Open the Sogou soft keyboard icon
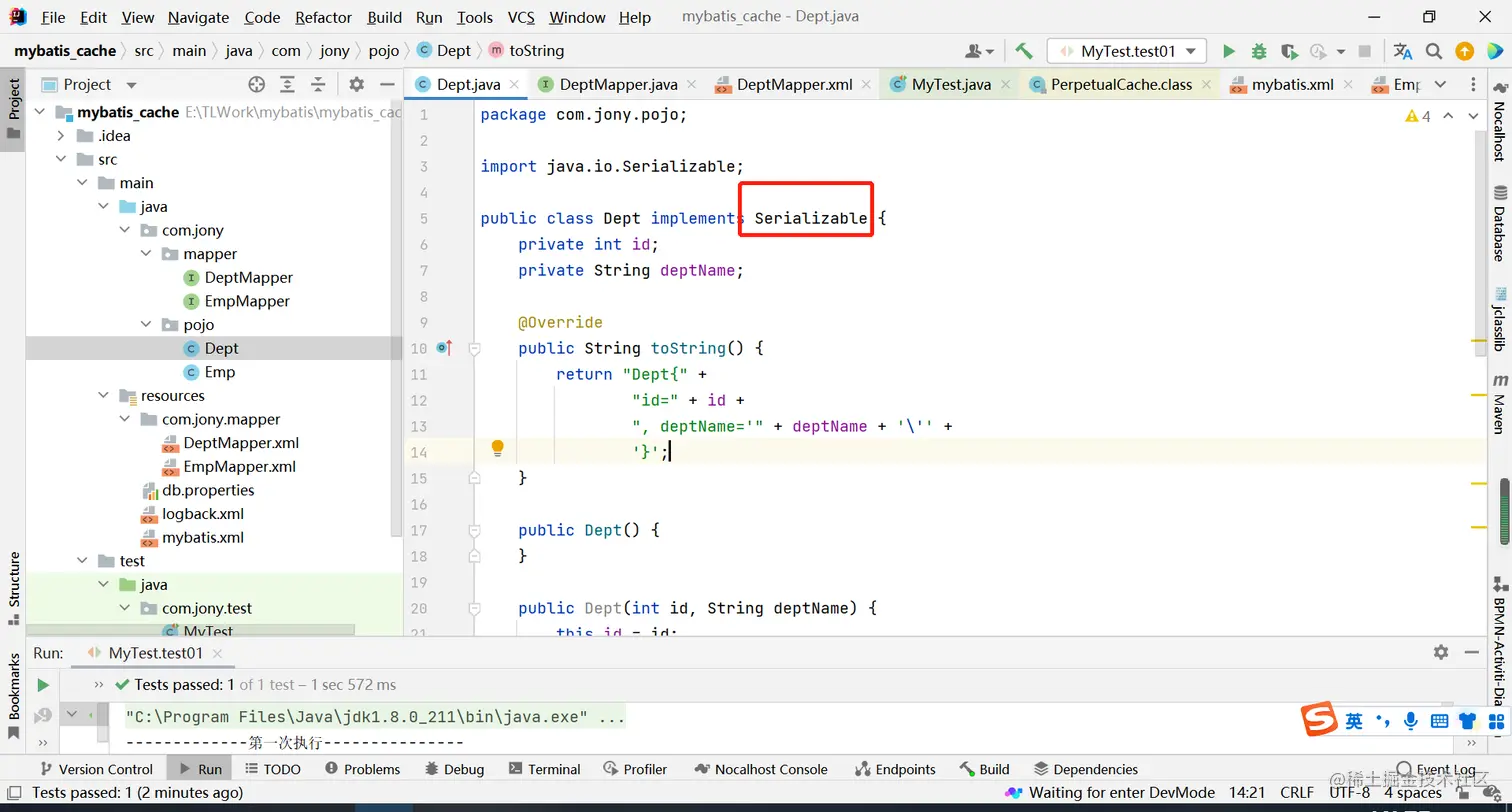Image resolution: width=1512 pixels, height=812 pixels. click(1439, 721)
